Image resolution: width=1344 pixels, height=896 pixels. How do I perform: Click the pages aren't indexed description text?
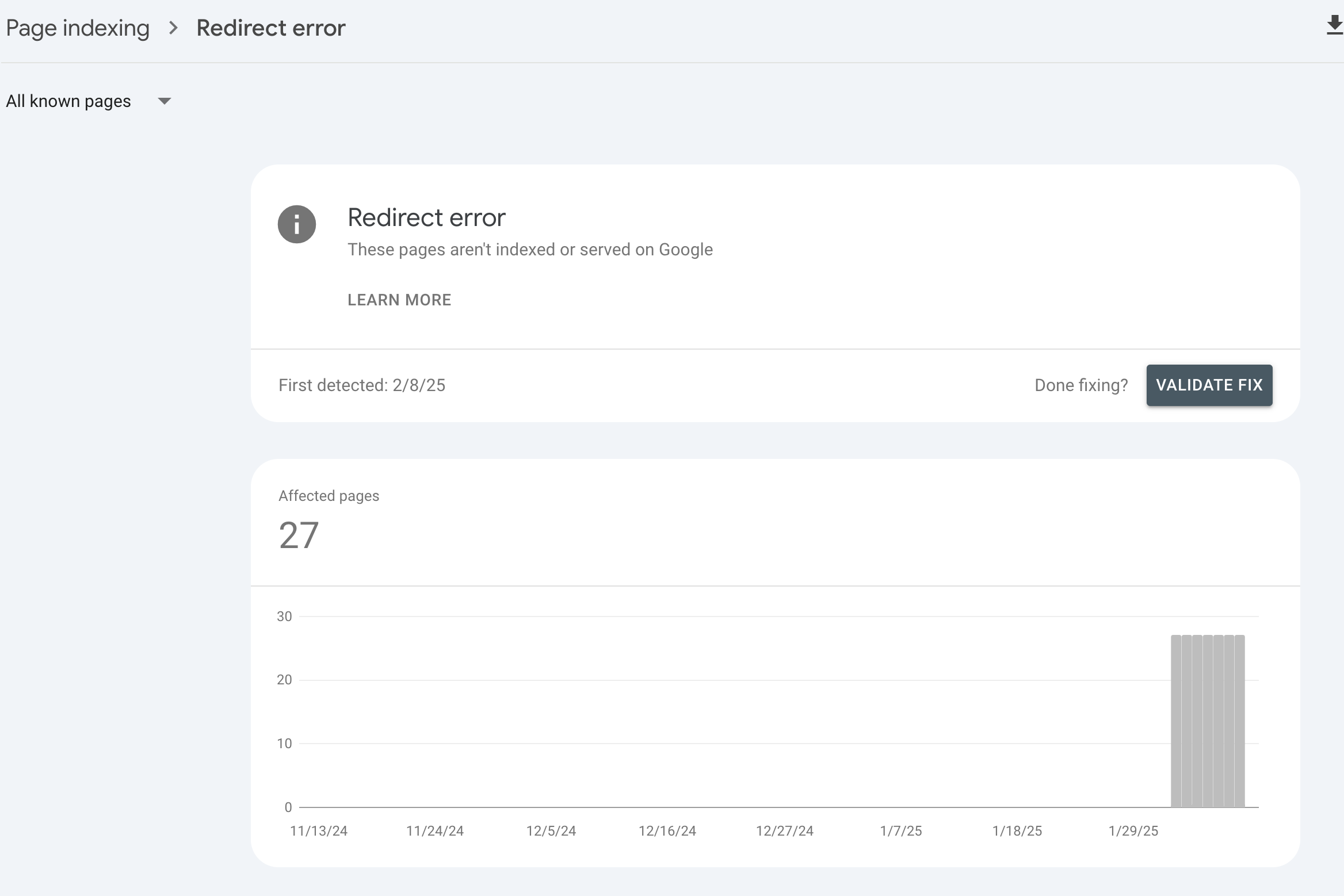pyautogui.click(x=530, y=250)
